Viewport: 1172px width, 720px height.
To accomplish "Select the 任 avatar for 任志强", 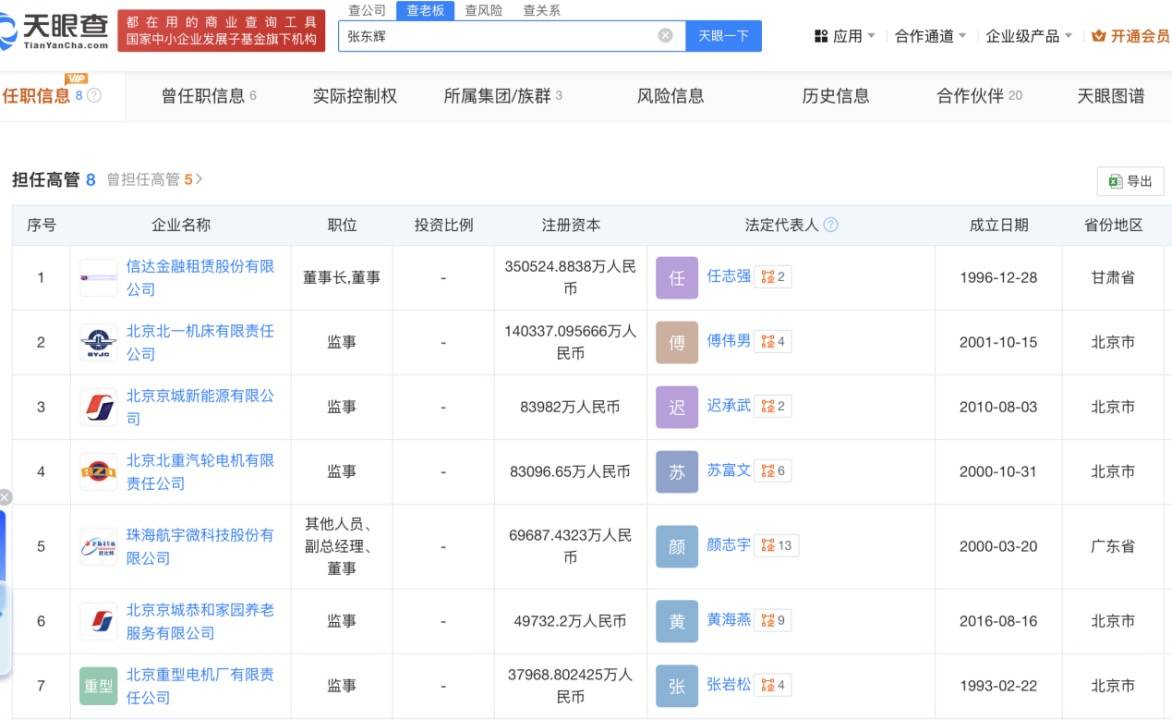I will [676, 278].
